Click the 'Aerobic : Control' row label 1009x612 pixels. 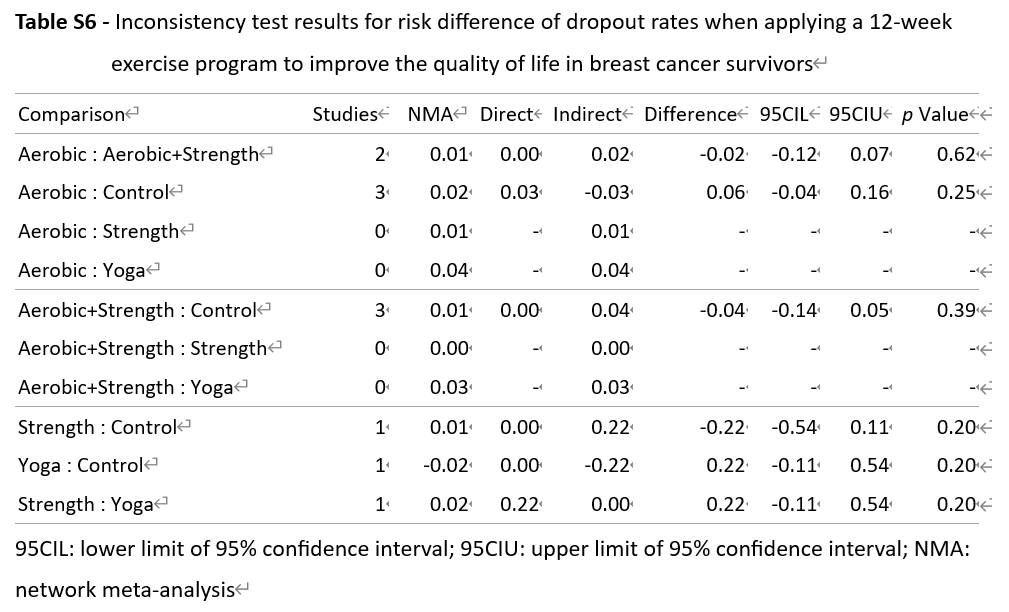click(x=94, y=192)
